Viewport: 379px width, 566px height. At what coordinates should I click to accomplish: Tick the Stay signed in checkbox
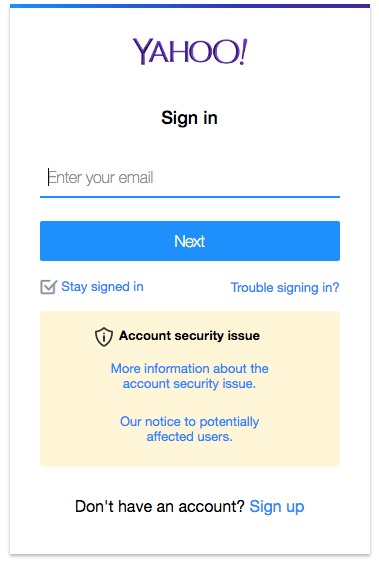(48, 287)
